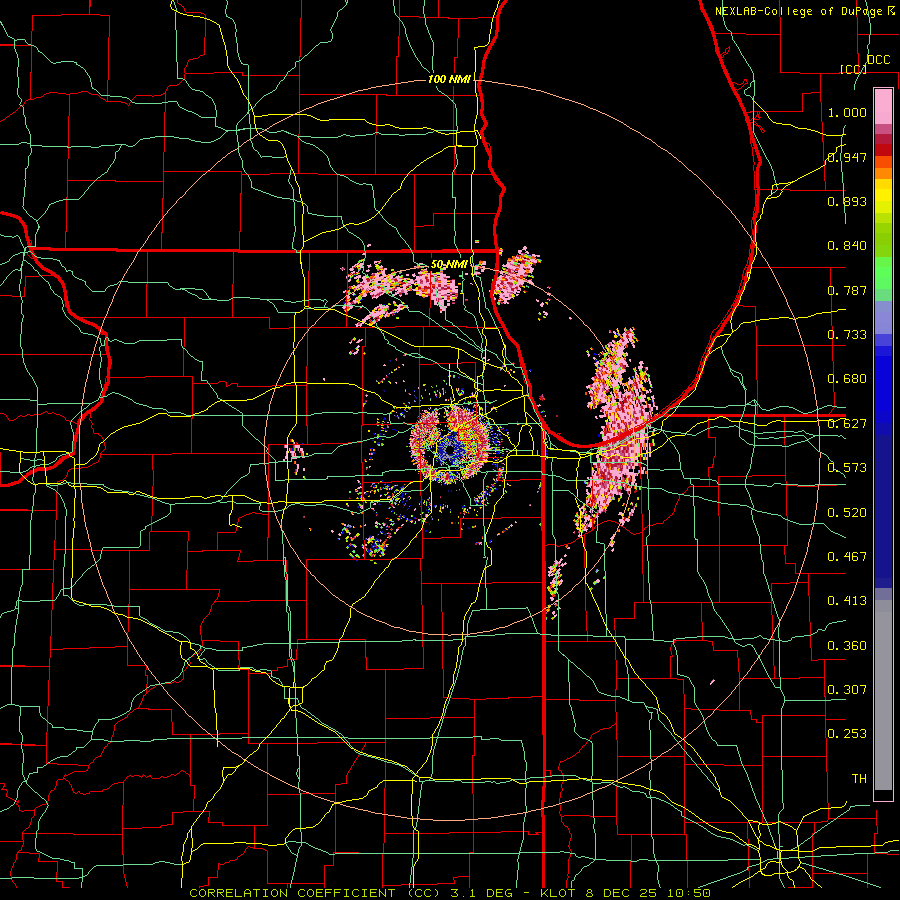Click the 50 NMI range ring label
Screen dimensions: 900x900
click(449, 265)
